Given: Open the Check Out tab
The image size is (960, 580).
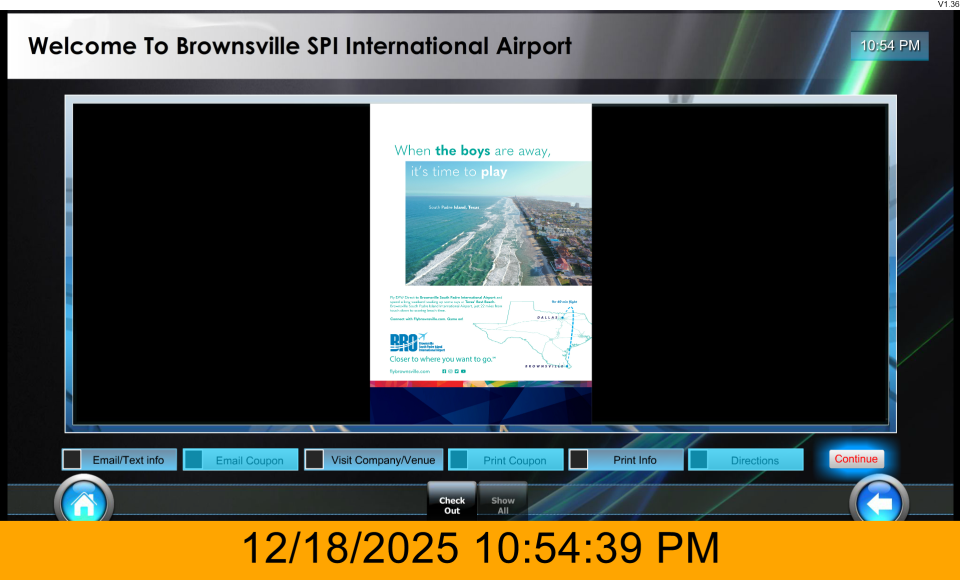Looking at the screenshot, I should coord(452,503).
